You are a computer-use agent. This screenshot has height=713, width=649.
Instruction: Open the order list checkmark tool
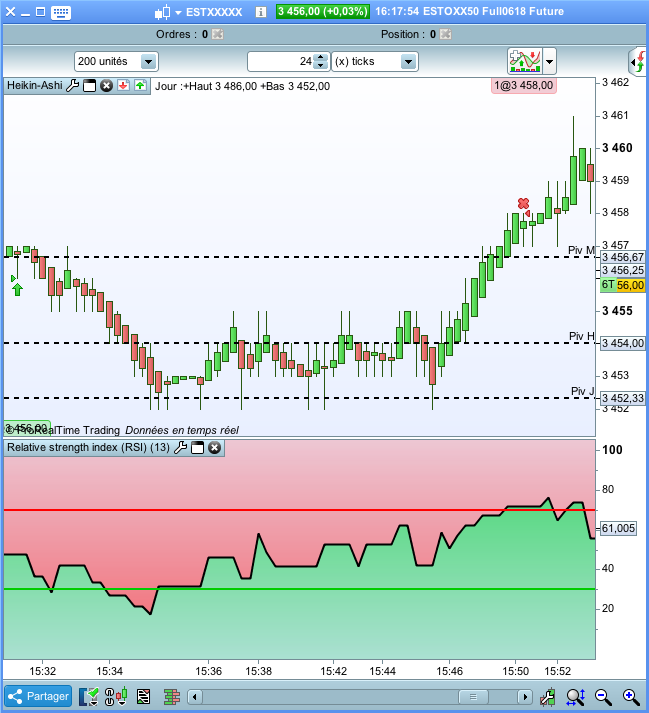tap(89, 697)
